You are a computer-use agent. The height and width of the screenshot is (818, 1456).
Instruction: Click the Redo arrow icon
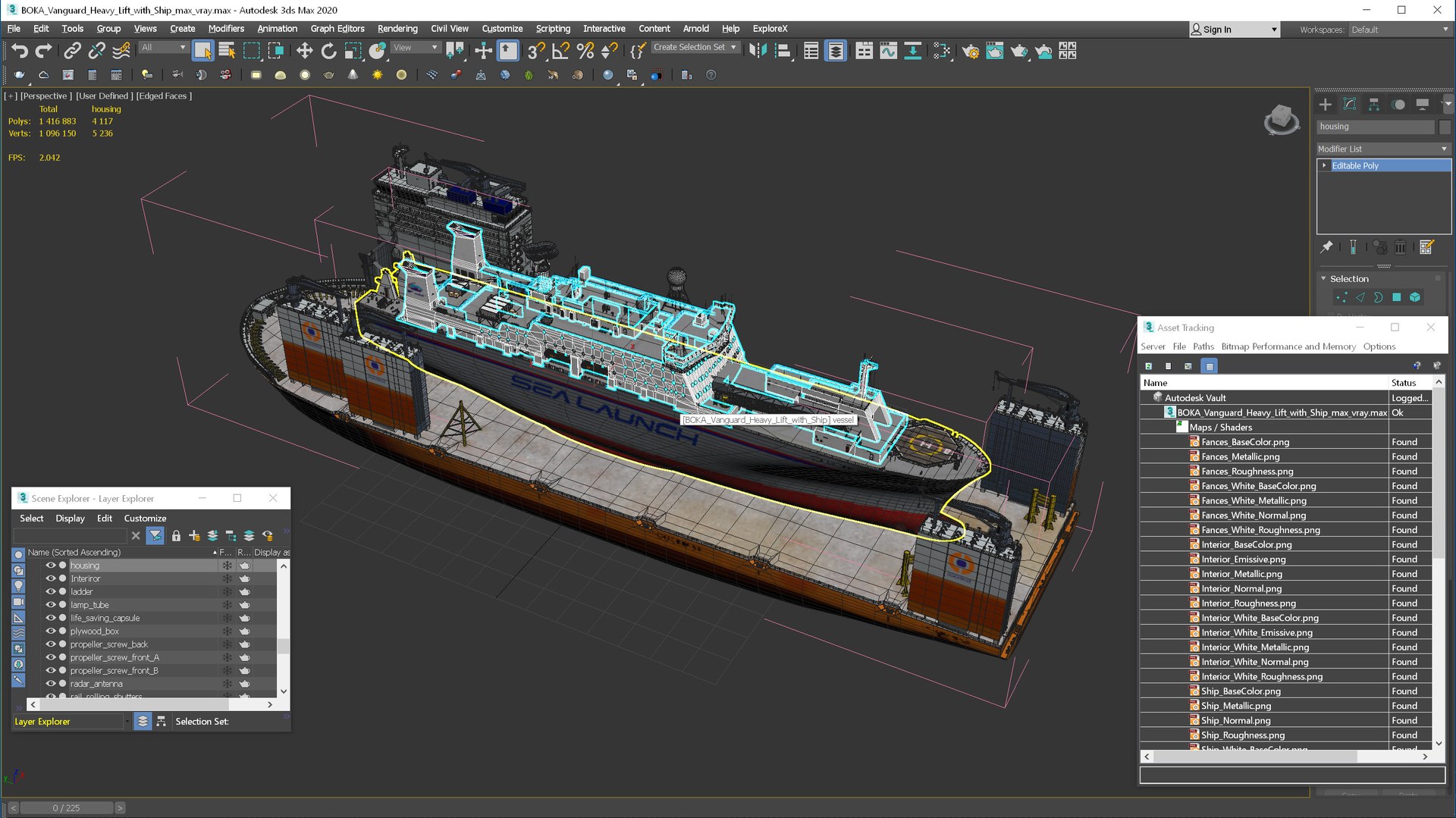pyautogui.click(x=44, y=51)
